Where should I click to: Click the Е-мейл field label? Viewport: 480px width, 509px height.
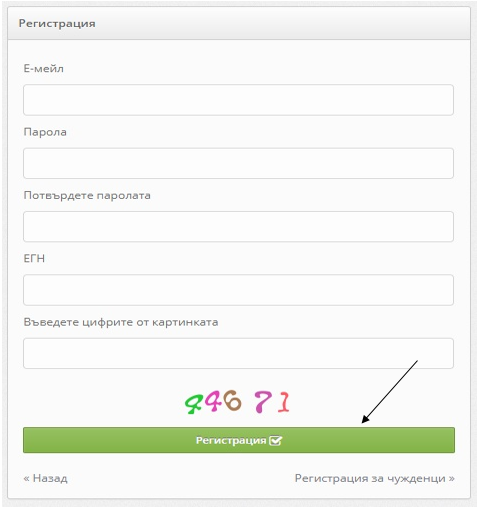(44, 69)
